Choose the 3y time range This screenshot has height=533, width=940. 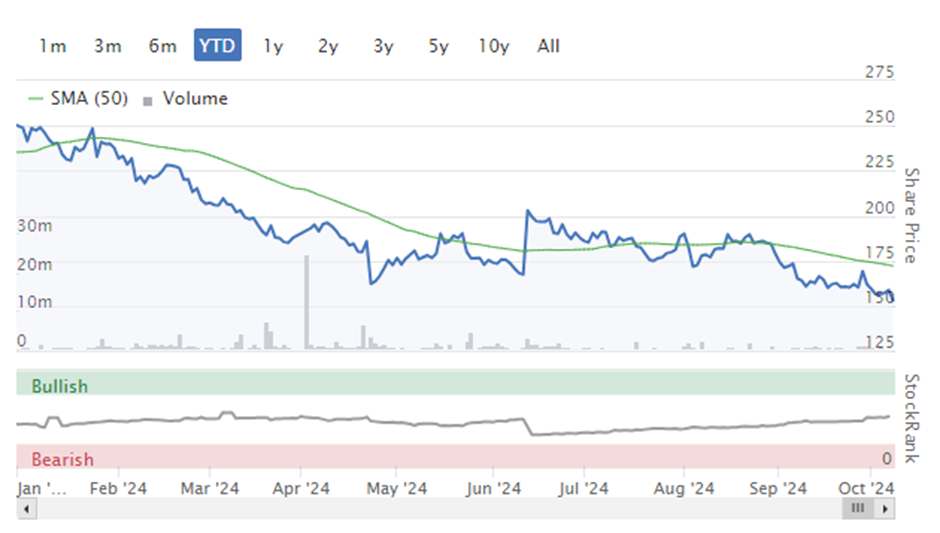383,46
